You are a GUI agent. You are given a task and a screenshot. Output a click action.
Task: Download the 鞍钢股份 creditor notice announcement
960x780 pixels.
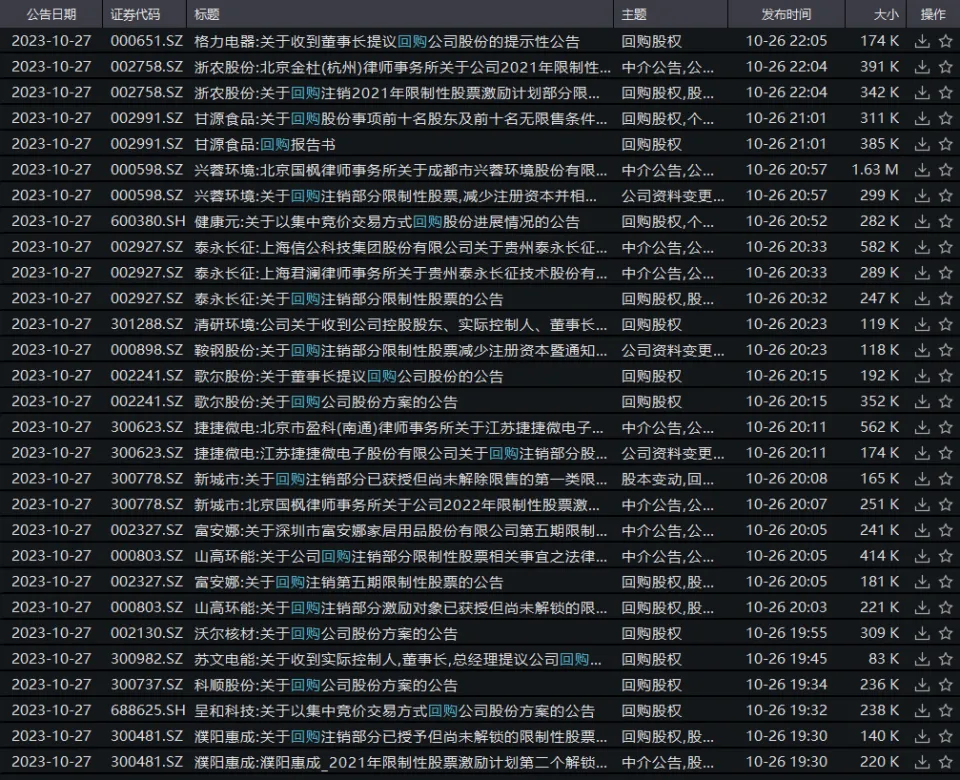922,350
